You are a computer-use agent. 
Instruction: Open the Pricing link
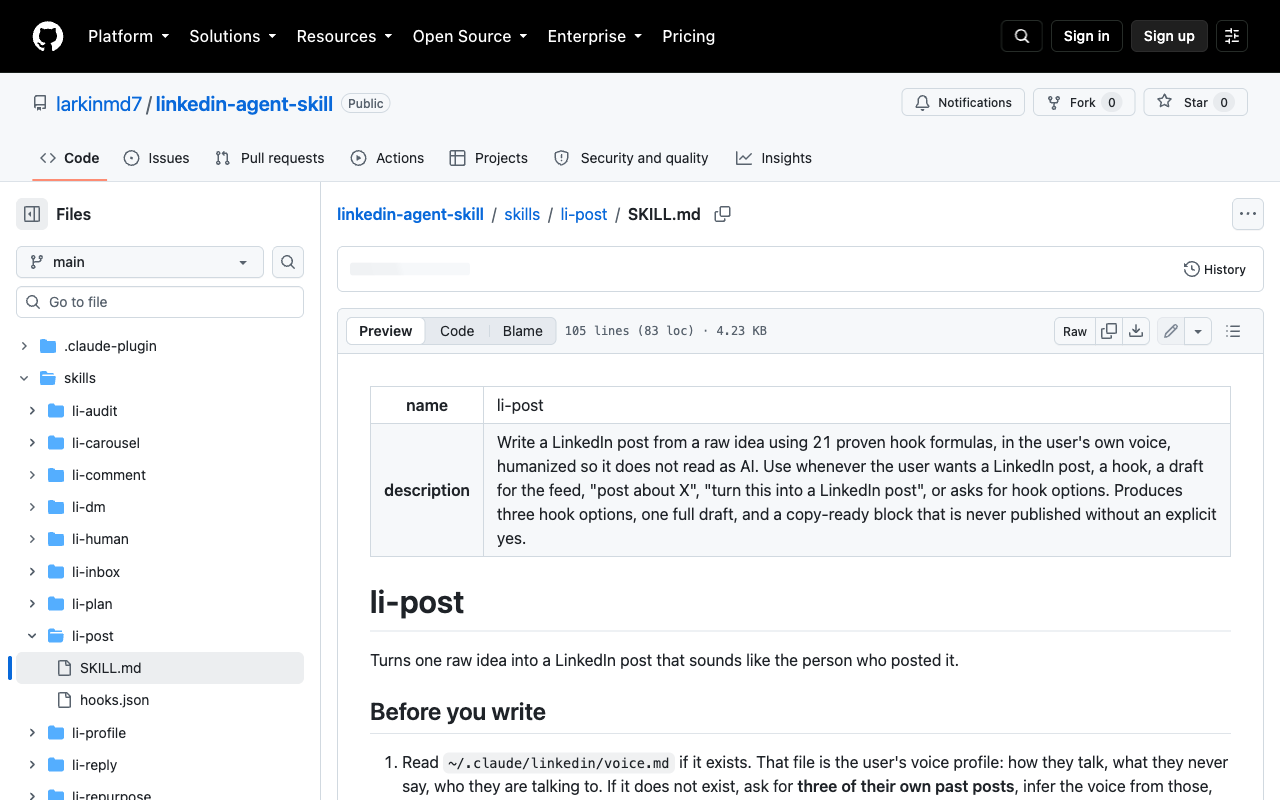tap(689, 36)
